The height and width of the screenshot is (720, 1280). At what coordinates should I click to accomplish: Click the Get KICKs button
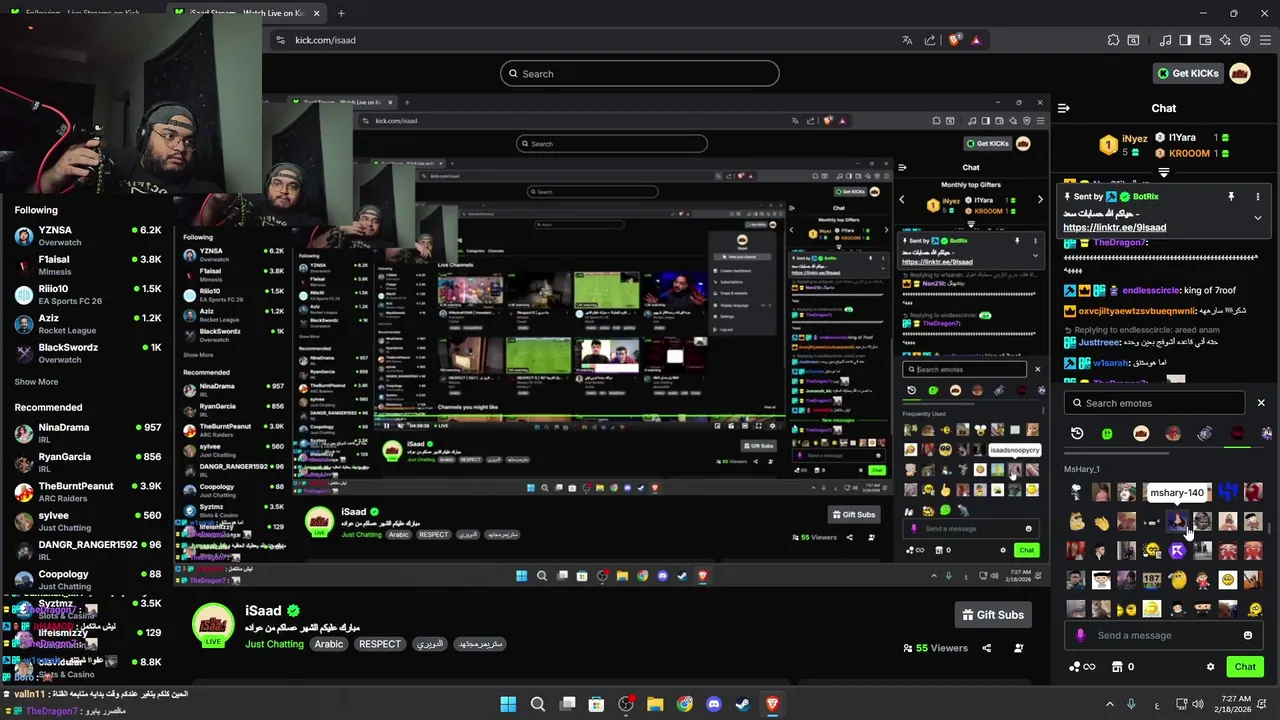[x=1188, y=73]
